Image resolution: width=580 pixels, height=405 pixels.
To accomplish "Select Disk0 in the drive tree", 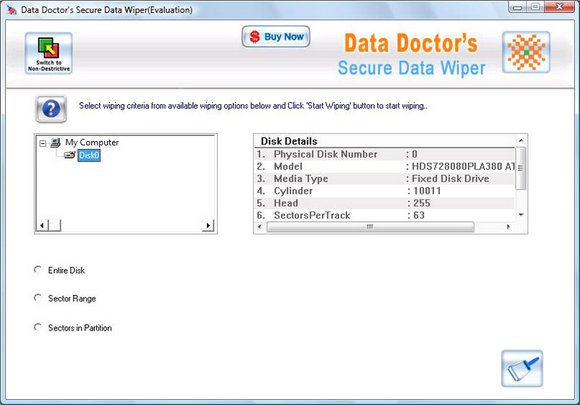I will tap(89, 155).
